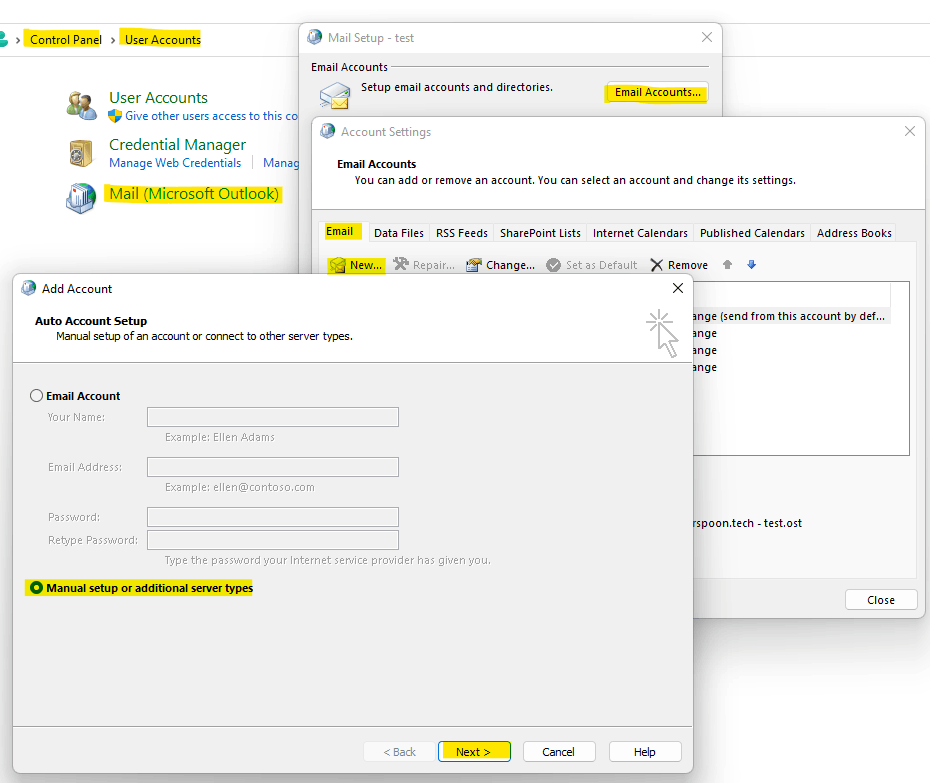Click the Repair... toolbar item
Image resolution: width=930 pixels, height=783 pixels.
point(424,265)
